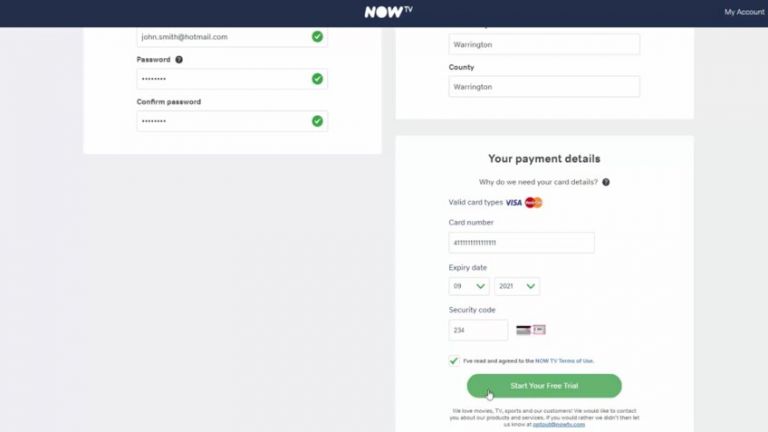Open the expiry year dropdown
Viewport: 768px width, 432px height.
click(517, 286)
